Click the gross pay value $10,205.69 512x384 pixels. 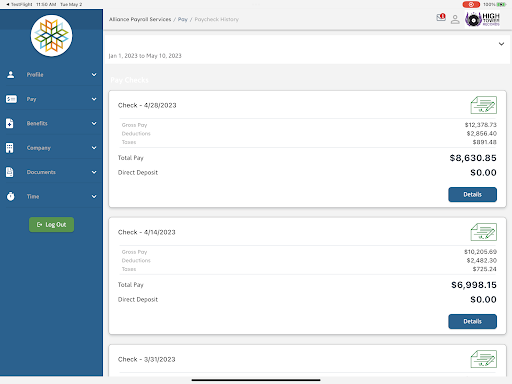tap(480, 252)
